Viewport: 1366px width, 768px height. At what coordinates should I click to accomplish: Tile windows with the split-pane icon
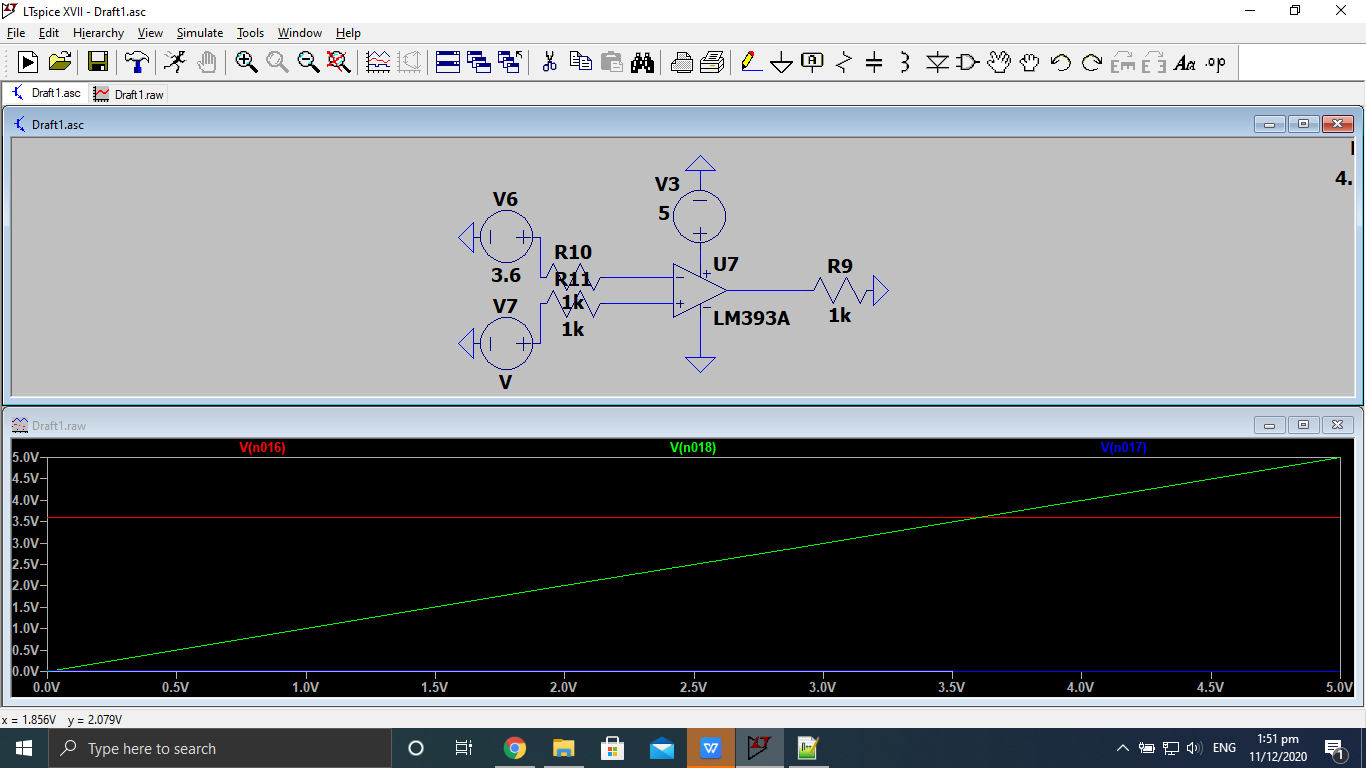(x=448, y=62)
